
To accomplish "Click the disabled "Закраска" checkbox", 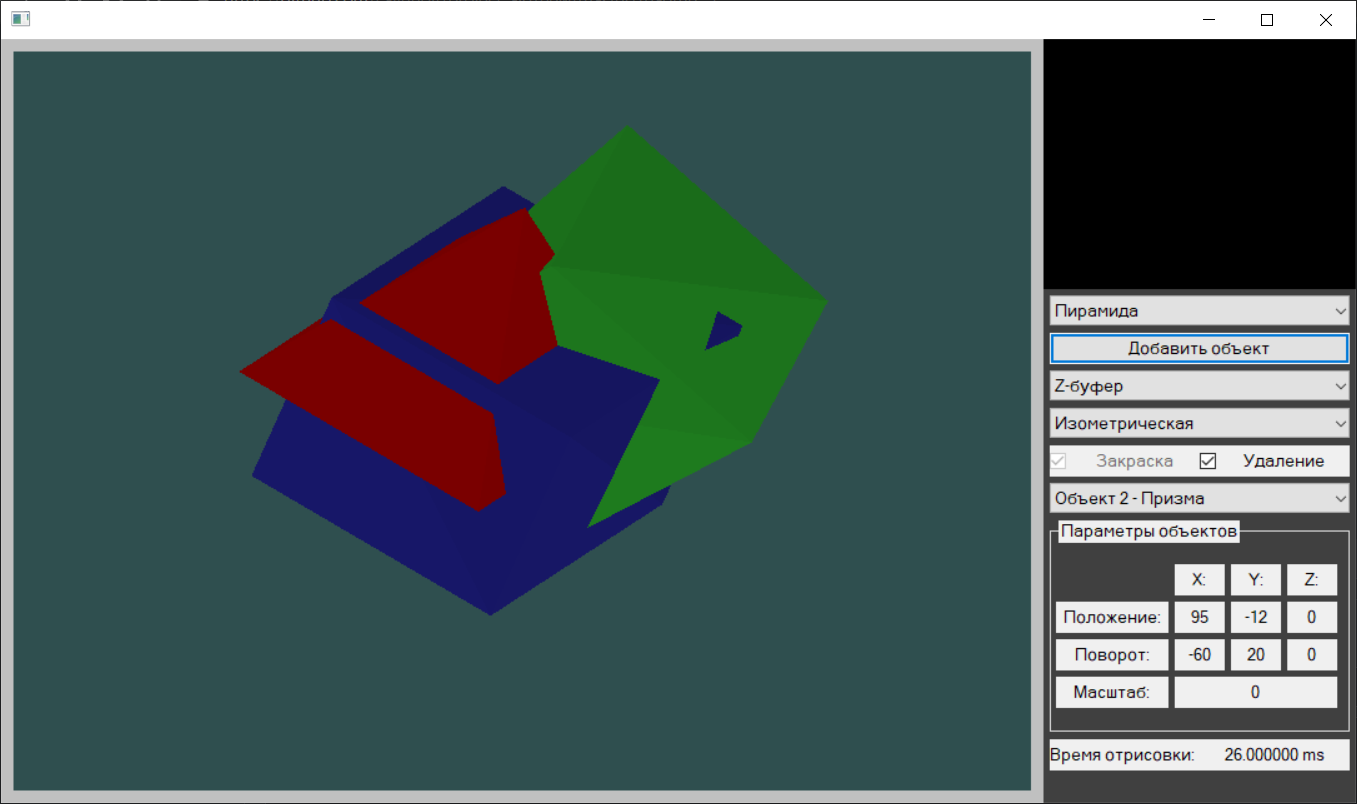I will (1060, 460).
